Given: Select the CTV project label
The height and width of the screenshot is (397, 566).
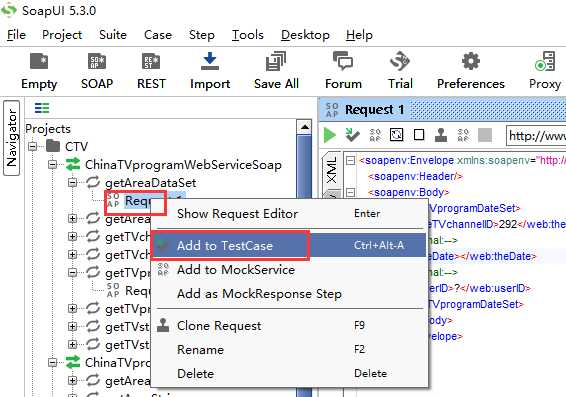Looking at the screenshot, I should tap(76, 147).
